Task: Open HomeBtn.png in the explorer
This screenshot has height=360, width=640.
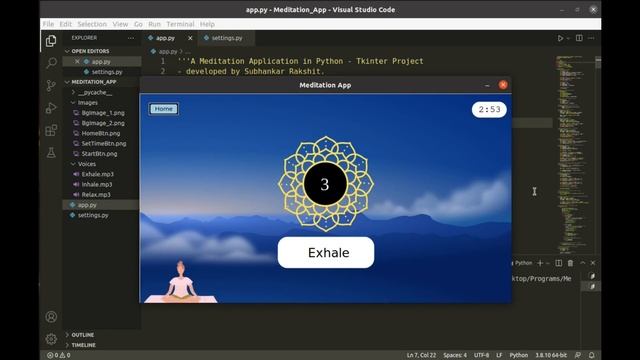Action: 101,133
